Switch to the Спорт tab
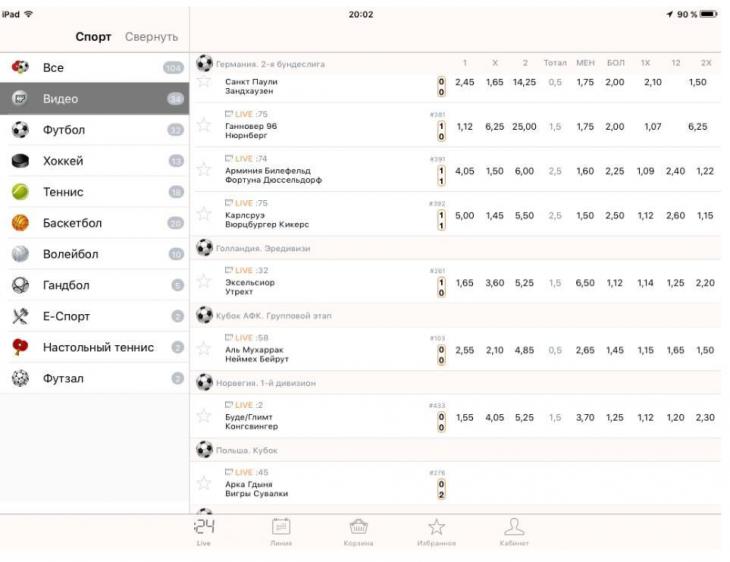This screenshot has width=730, height=562. [93, 37]
